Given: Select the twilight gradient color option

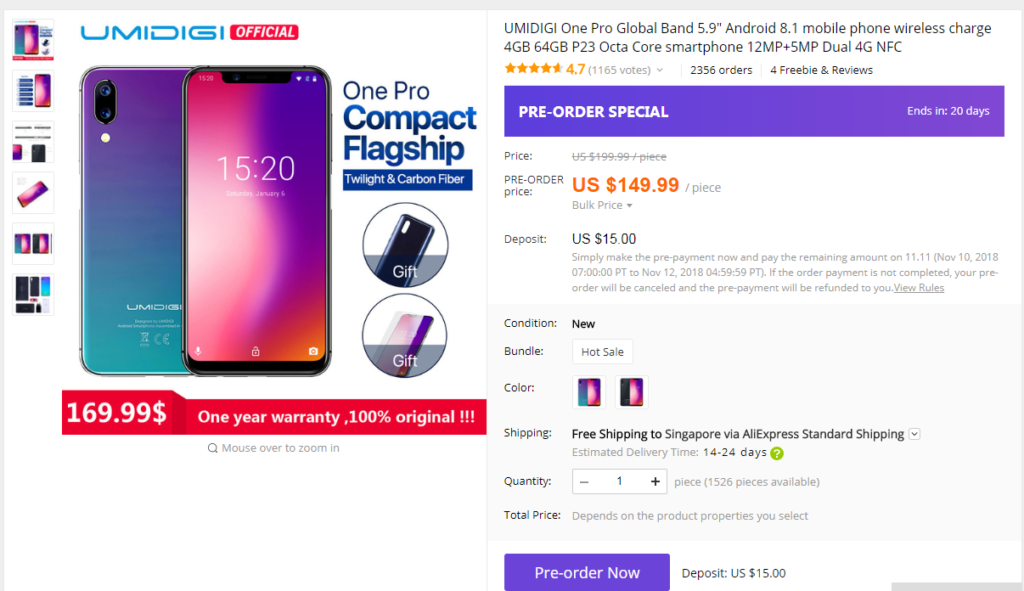Looking at the screenshot, I should [x=588, y=392].
